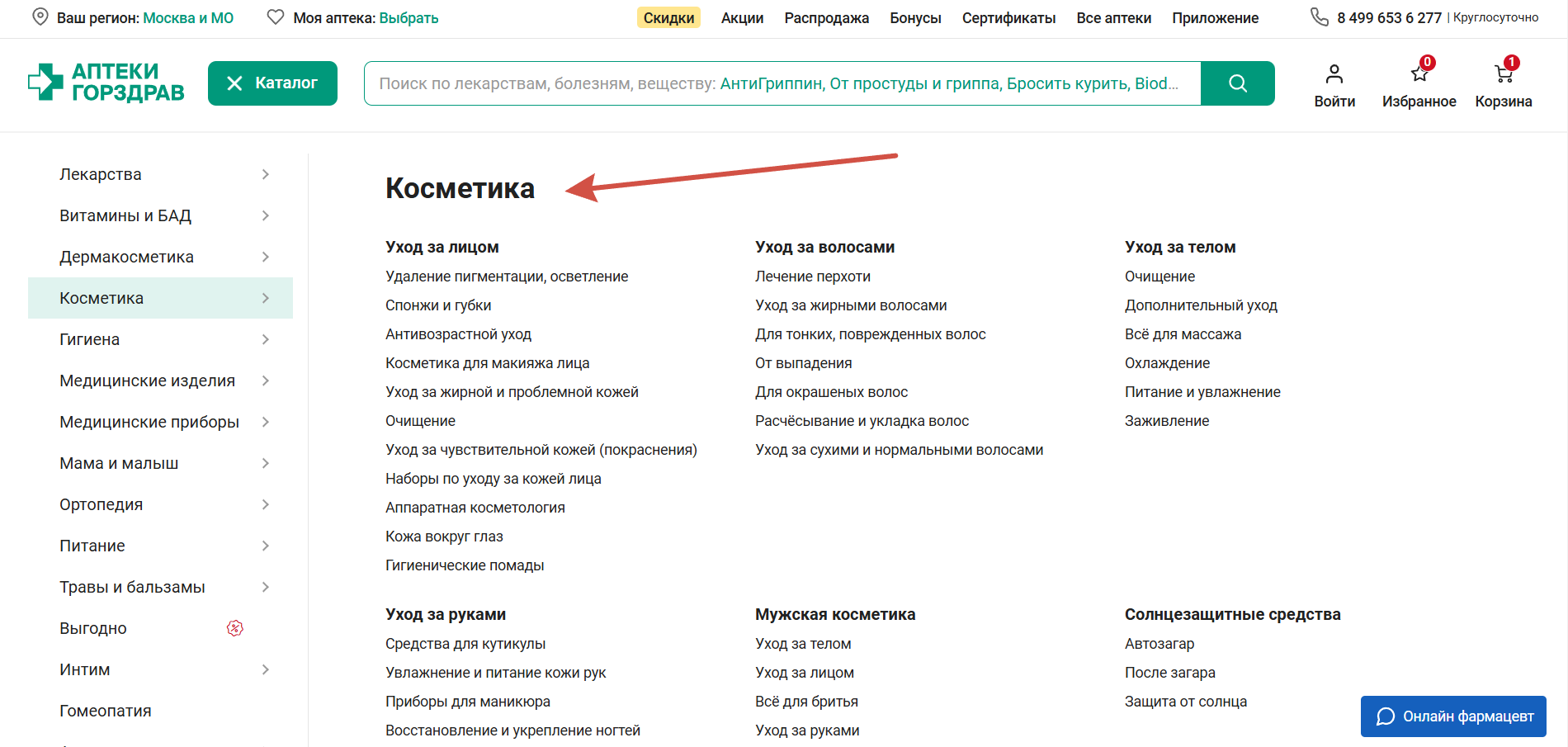
Task: Click the Уход за волосами heading
Action: [824, 247]
